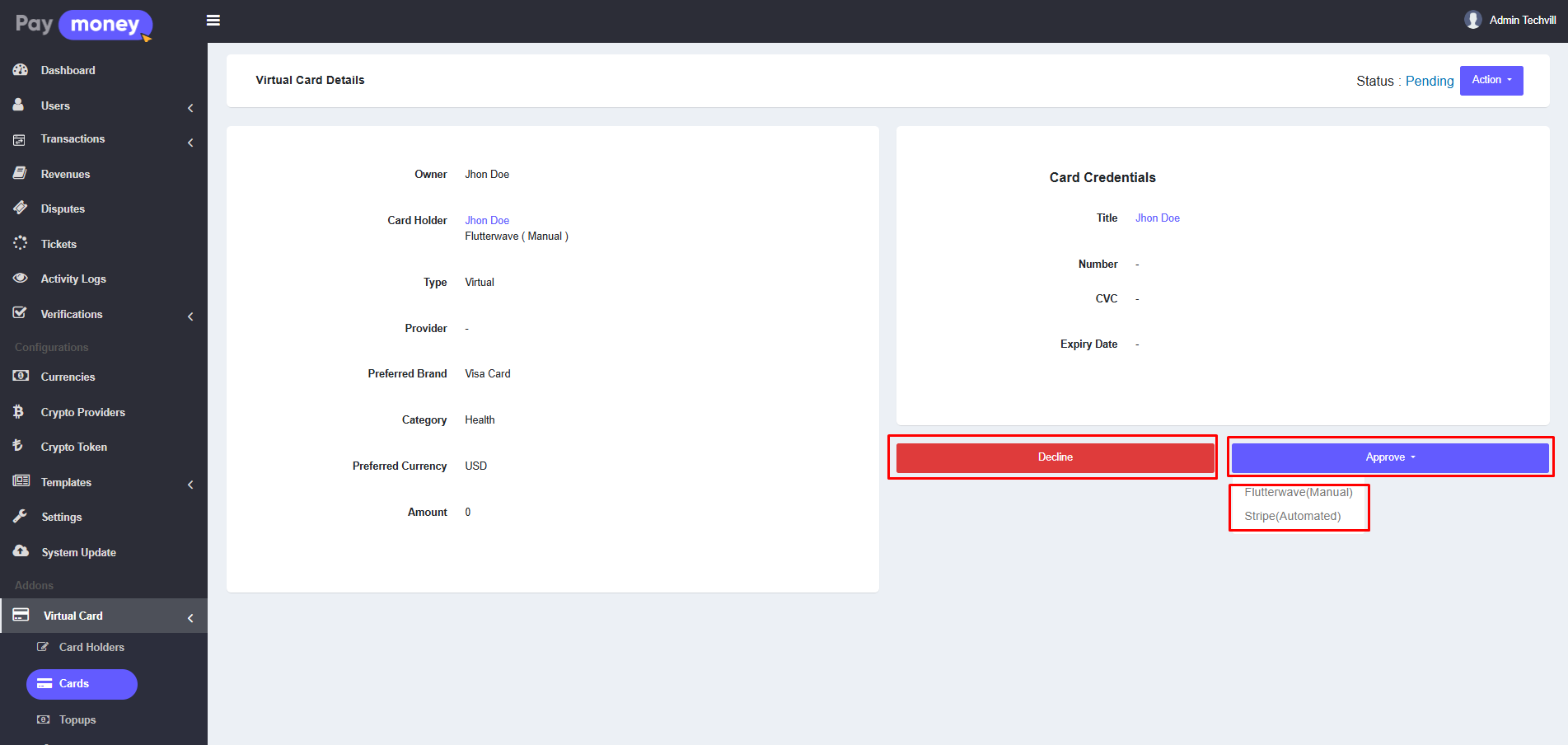Image resolution: width=1568 pixels, height=745 pixels.
Task: Click the System Update cloud icon
Action: (x=21, y=551)
